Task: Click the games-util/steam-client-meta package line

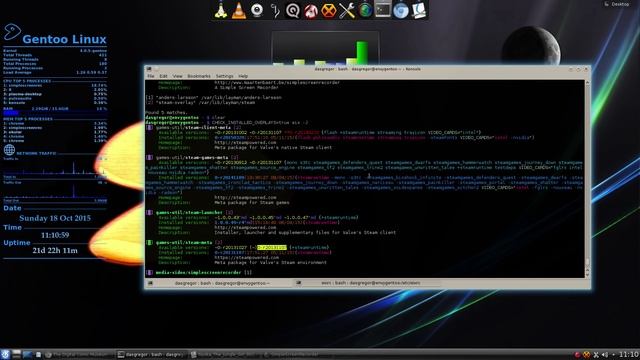Action: point(194,127)
